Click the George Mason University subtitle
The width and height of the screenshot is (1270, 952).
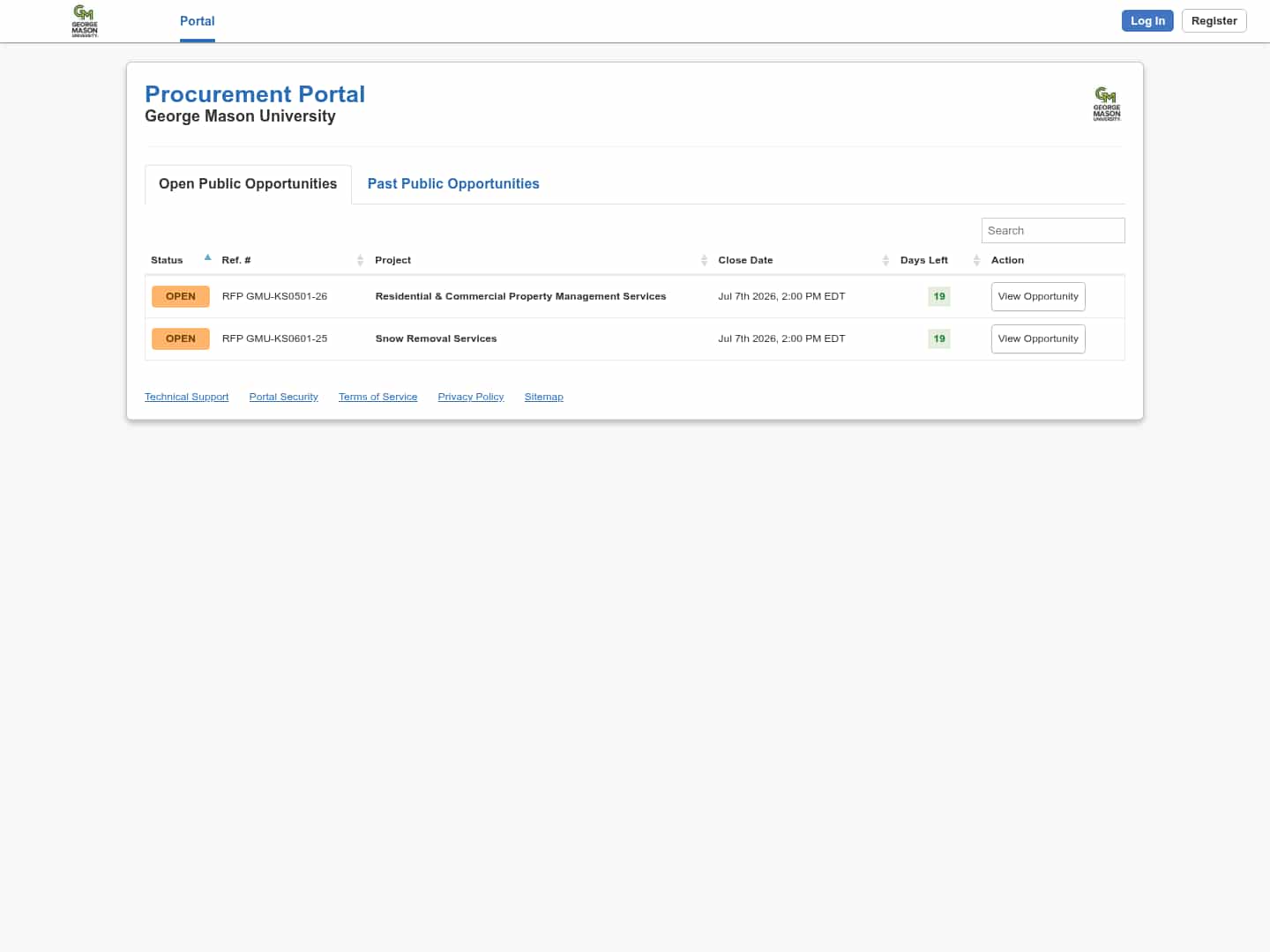click(240, 116)
